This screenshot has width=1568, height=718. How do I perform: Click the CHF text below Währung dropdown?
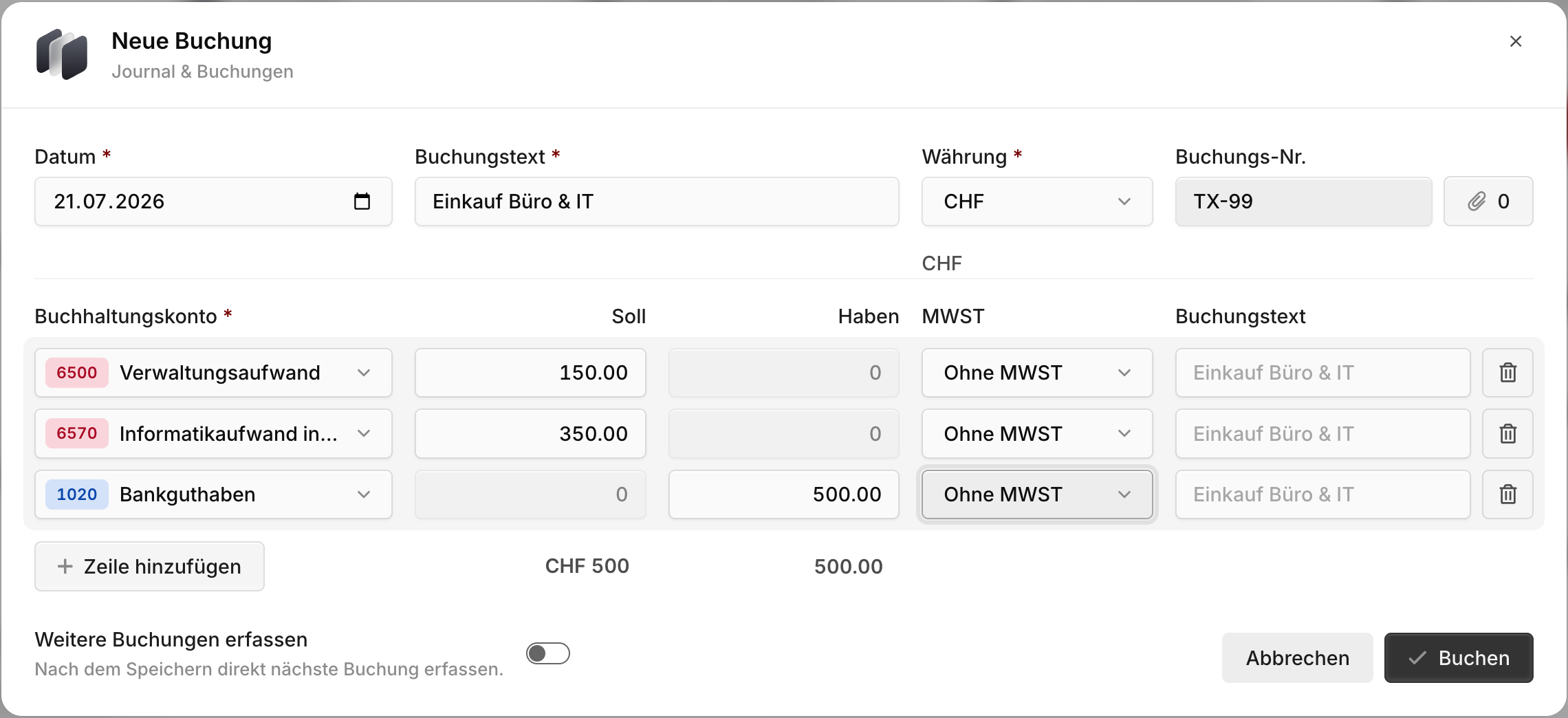pos(941,263)
